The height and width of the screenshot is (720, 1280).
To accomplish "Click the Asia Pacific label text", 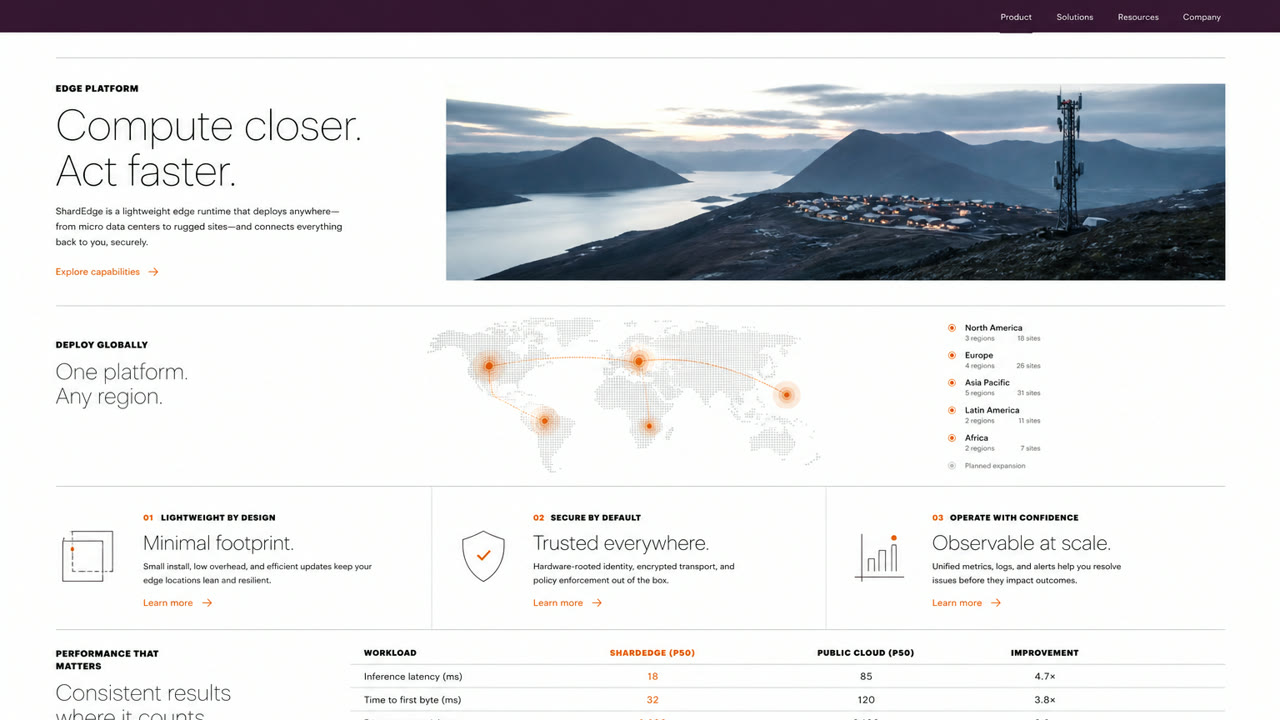I will [x=987, y=383].
